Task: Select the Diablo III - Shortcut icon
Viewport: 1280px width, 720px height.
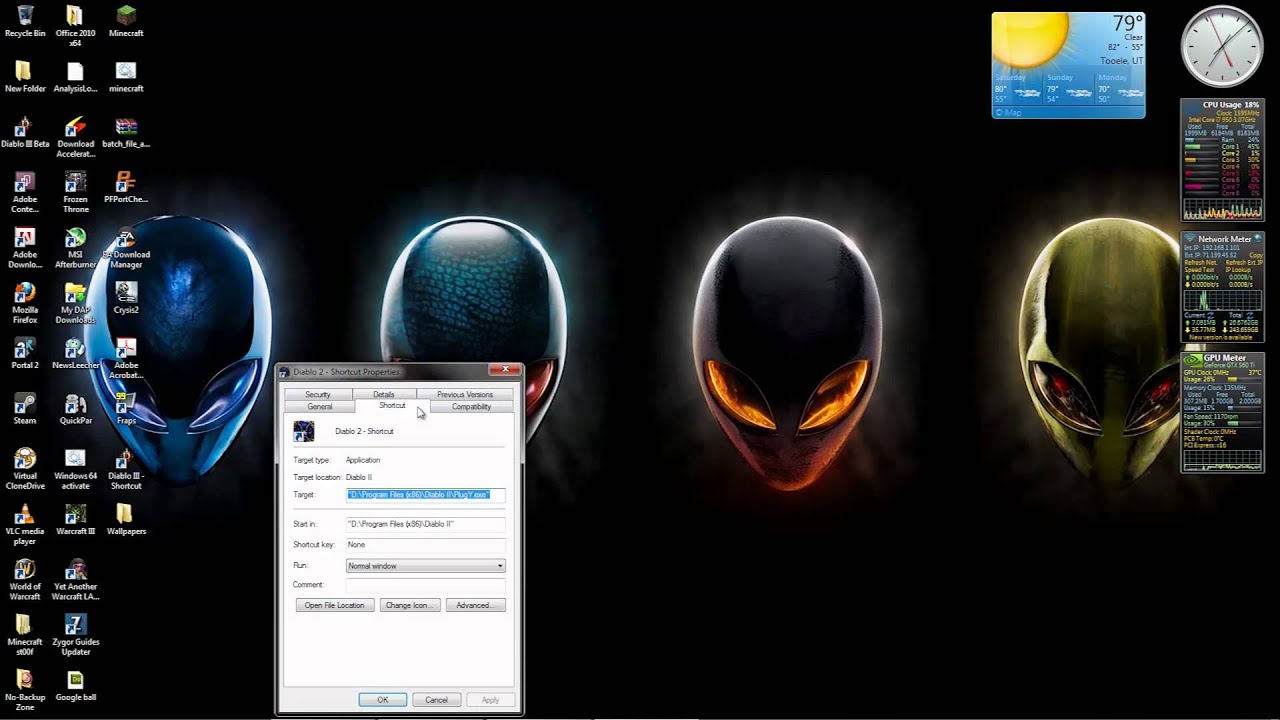Action: 126,469
